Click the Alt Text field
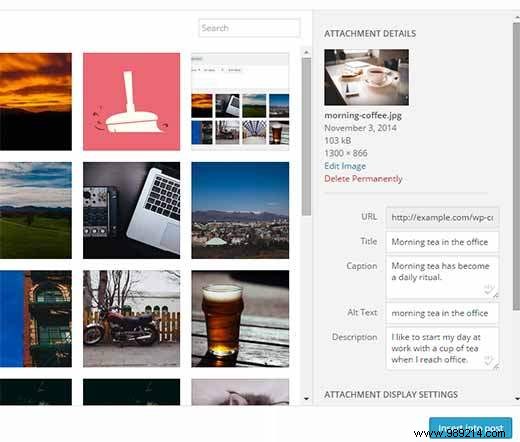520x442 pixels. pyautogui.click(x=442, y=313)
